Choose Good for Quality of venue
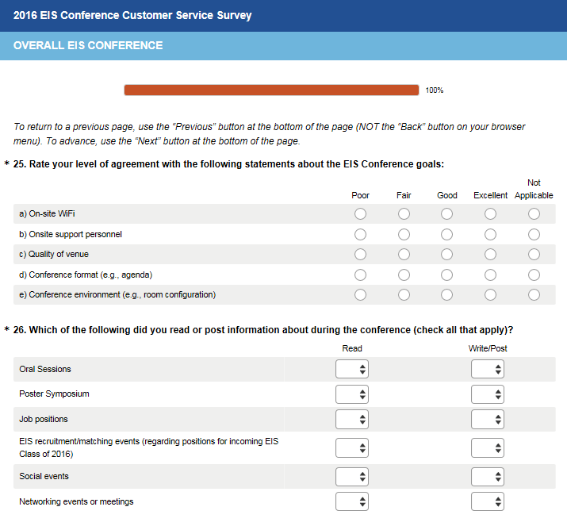567x526 pixels. point(447,255)
